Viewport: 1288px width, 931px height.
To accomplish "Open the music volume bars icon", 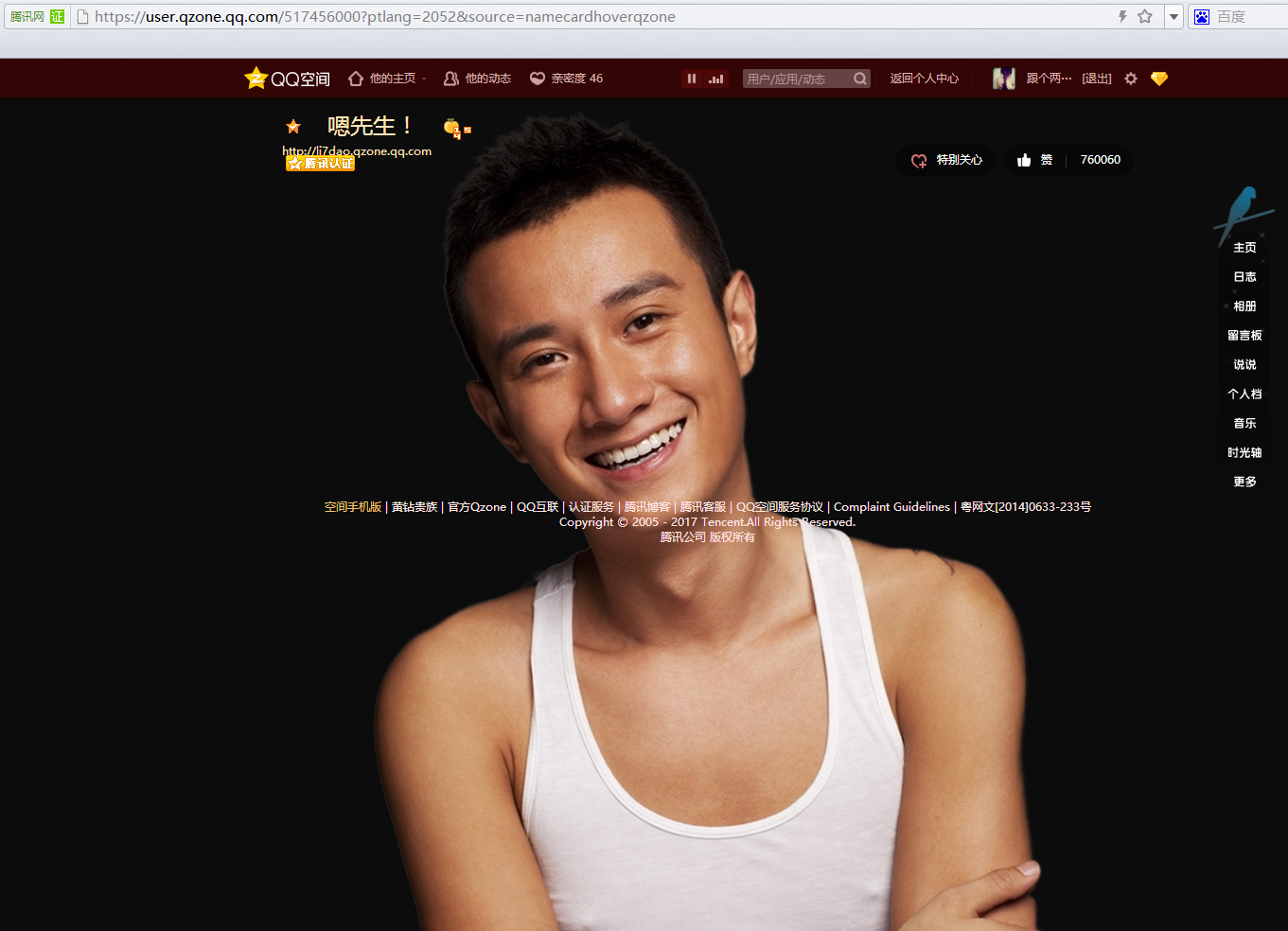I will point(716,79).
